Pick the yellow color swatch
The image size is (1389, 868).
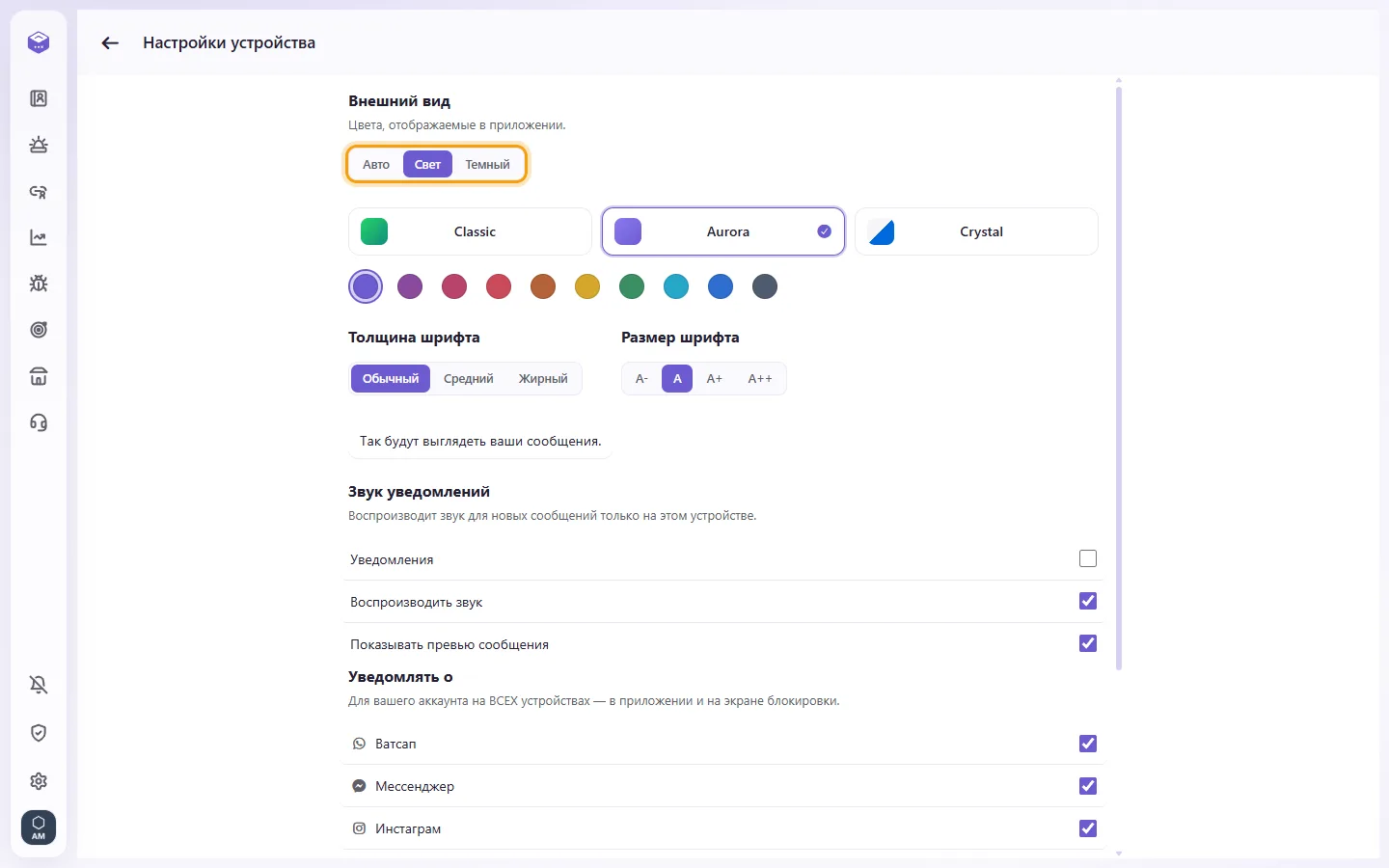587,286
